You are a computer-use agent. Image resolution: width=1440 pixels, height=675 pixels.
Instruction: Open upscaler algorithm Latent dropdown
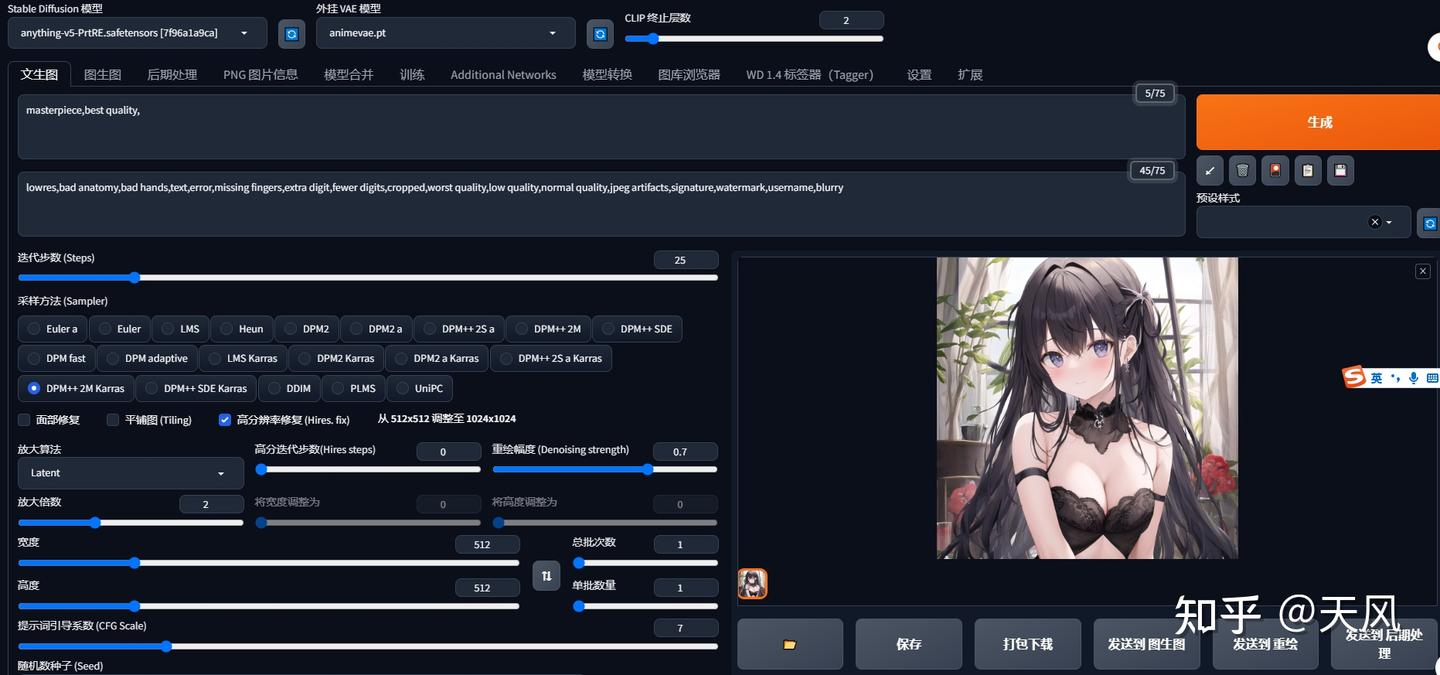pos(131,473)
